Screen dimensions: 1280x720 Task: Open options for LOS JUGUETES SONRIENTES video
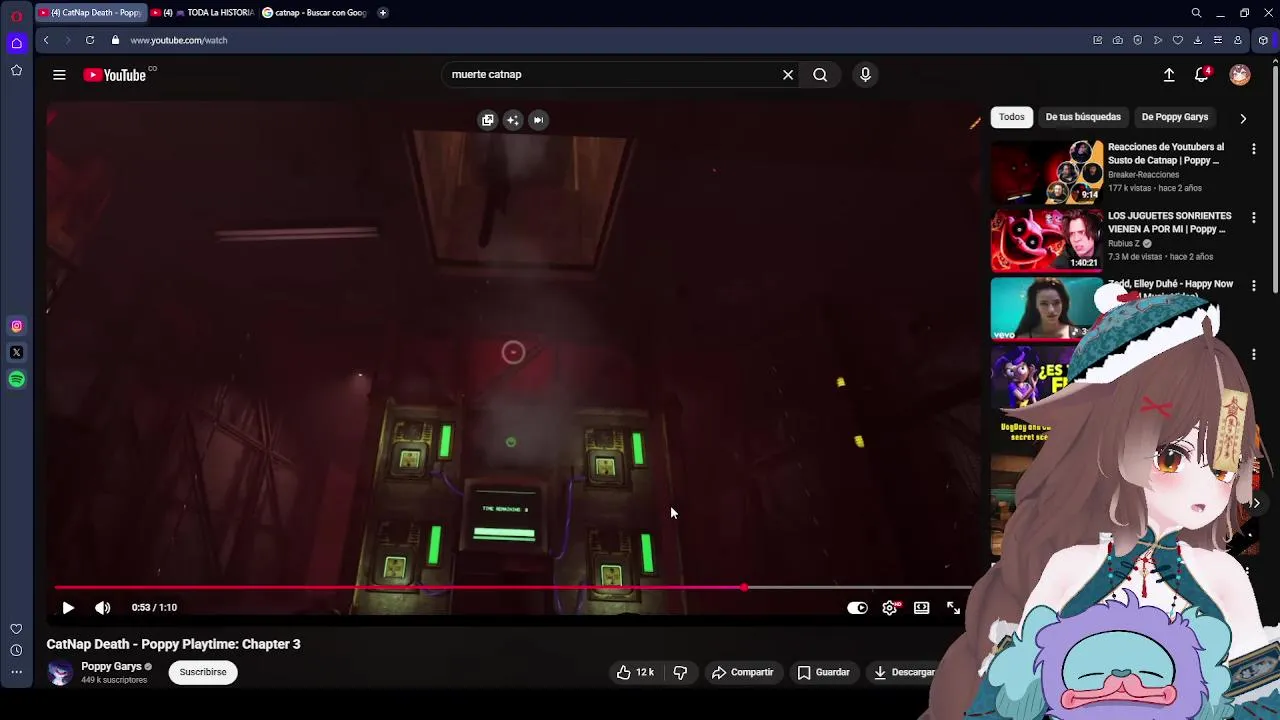pos(1254,218)
